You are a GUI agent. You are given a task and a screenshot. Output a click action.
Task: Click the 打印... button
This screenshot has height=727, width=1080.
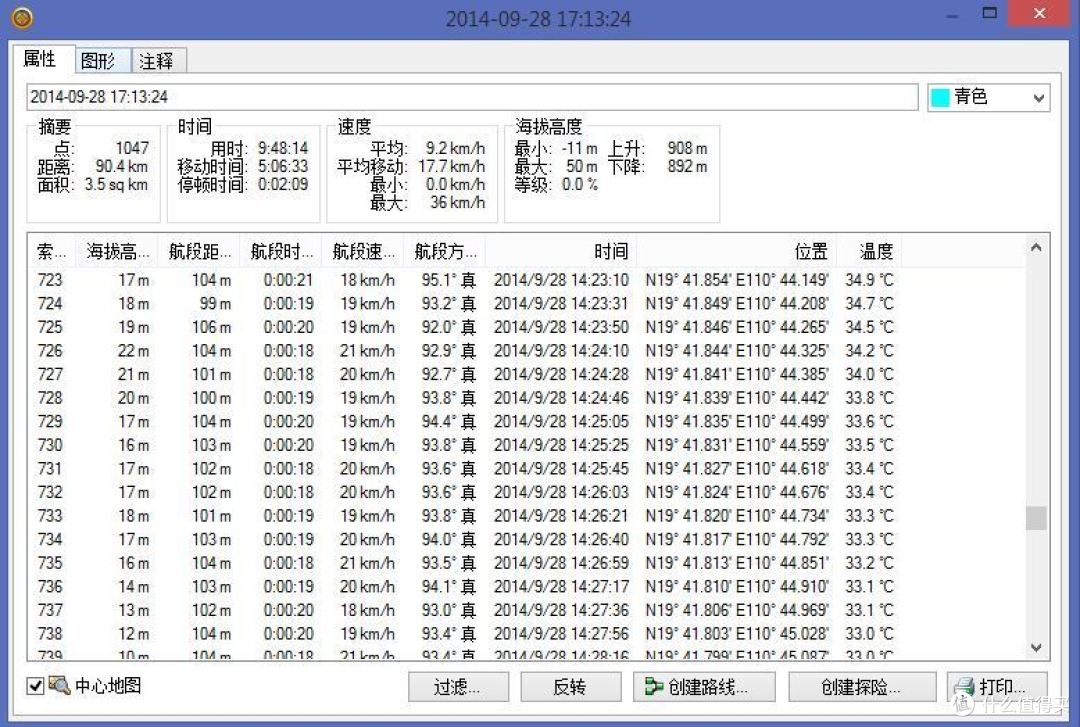(997, 686)
